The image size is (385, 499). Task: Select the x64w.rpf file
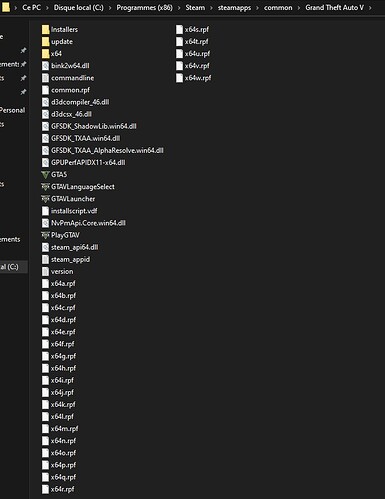pos(194,78)
